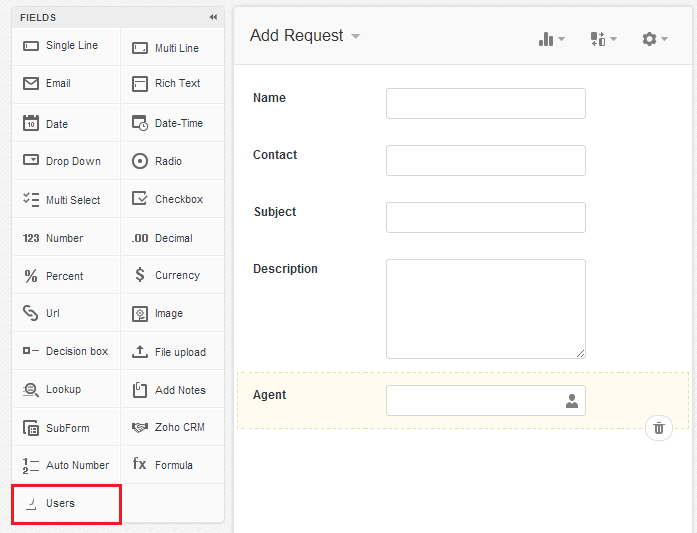The height and width of the screenshot is (533, 697).
Task: Pick the Drop Down field type
Action: tap(66, 161)
